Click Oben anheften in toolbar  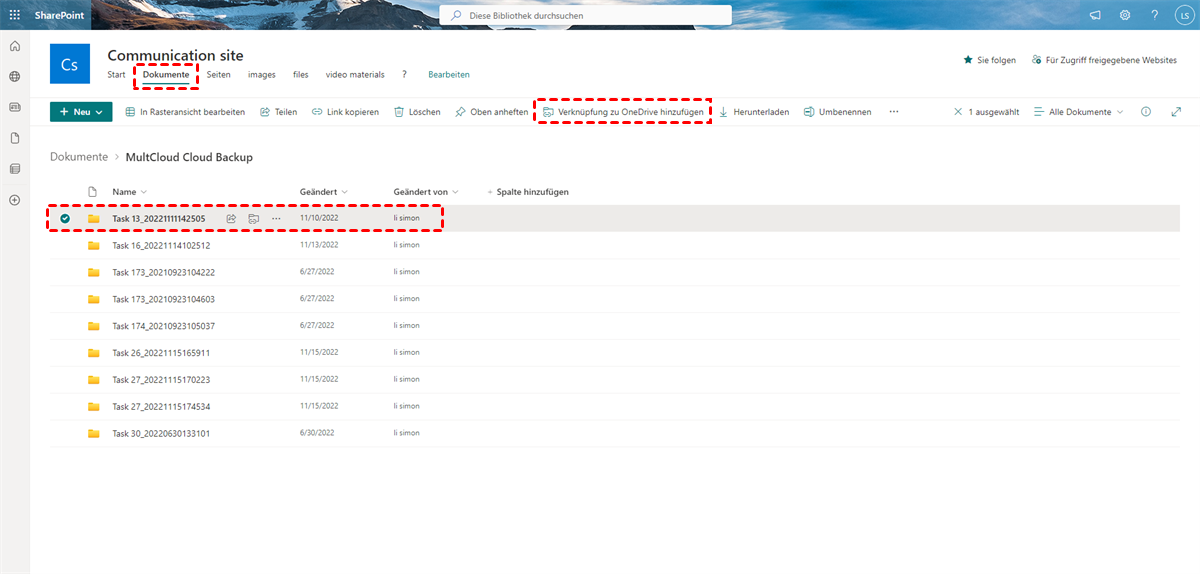(491, 112)
